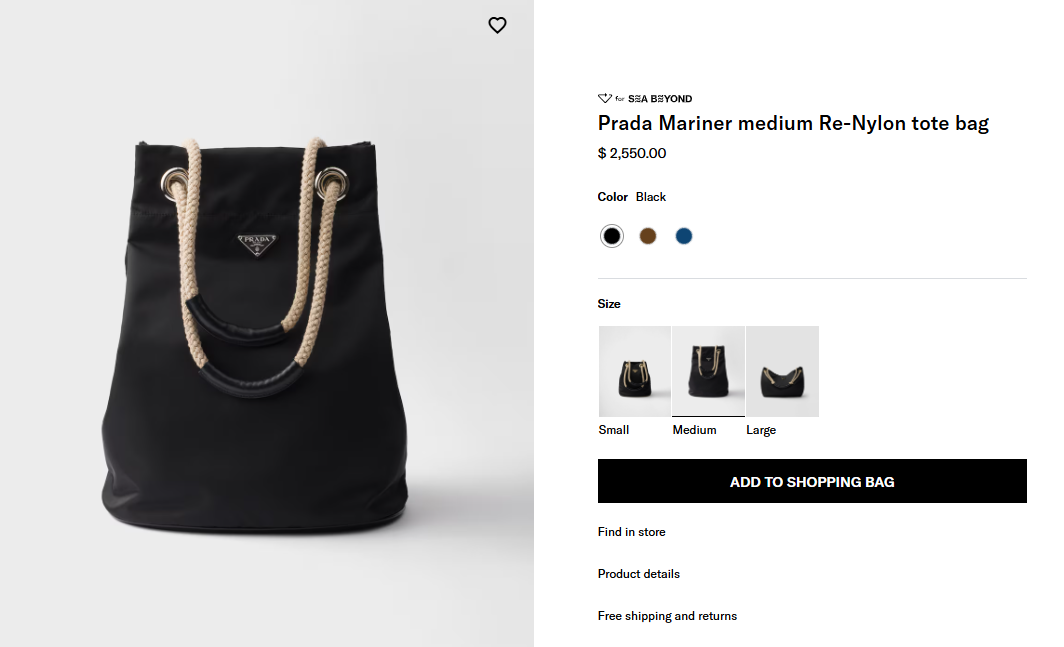Choose the Large size bag thumbnail
The image size is (1064, 647).
click(x=782, y=371)
